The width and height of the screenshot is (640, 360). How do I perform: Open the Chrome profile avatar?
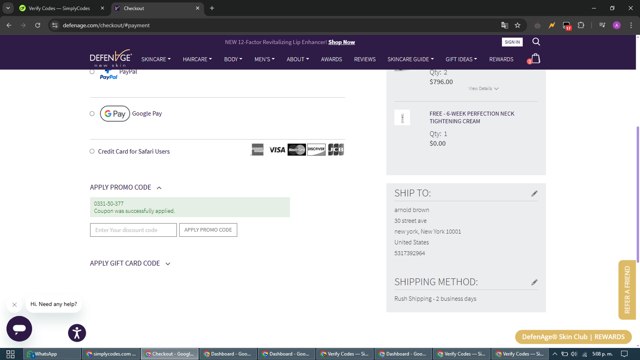click(617, 25)
